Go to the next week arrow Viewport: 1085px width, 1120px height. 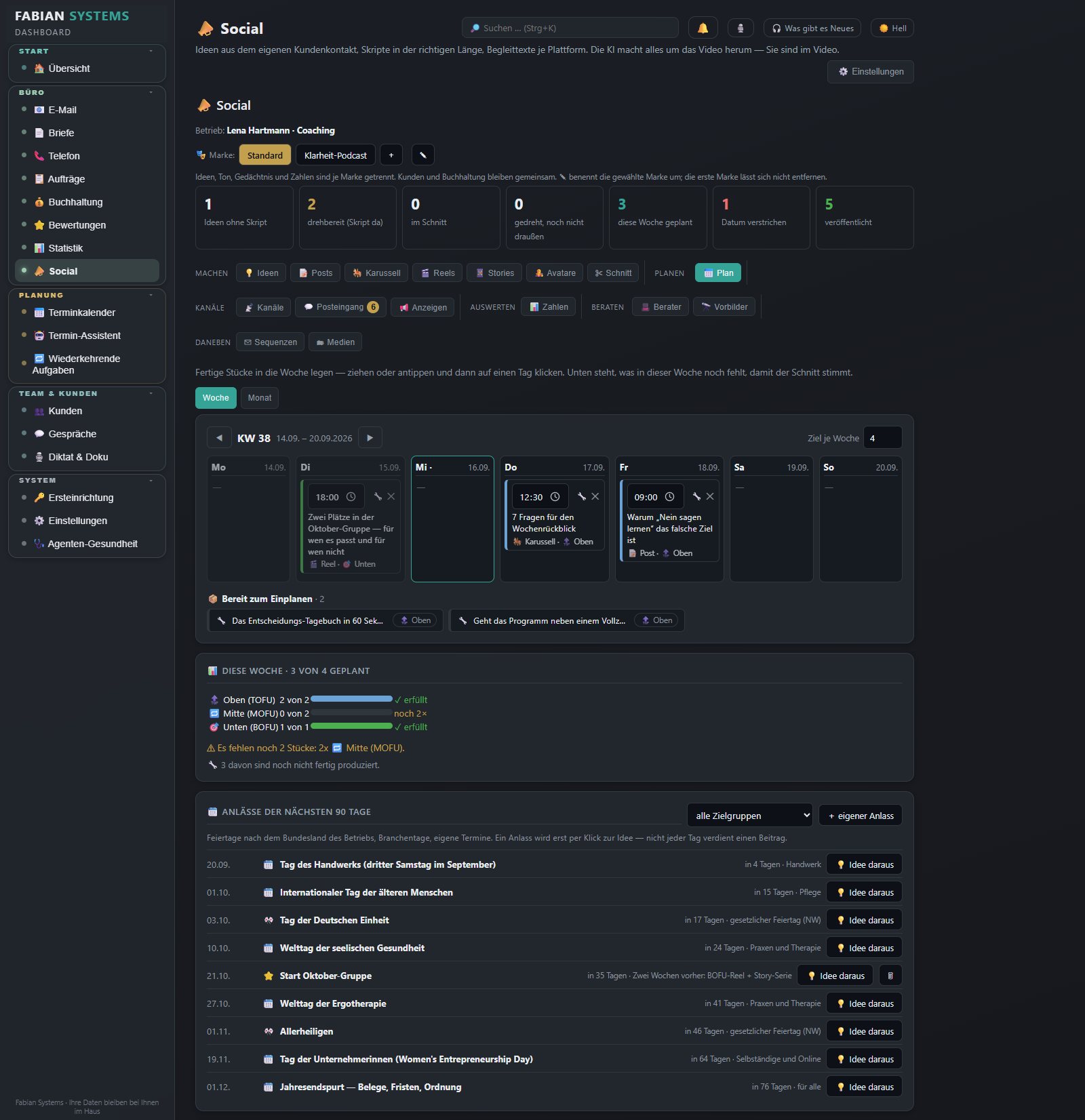370,437
